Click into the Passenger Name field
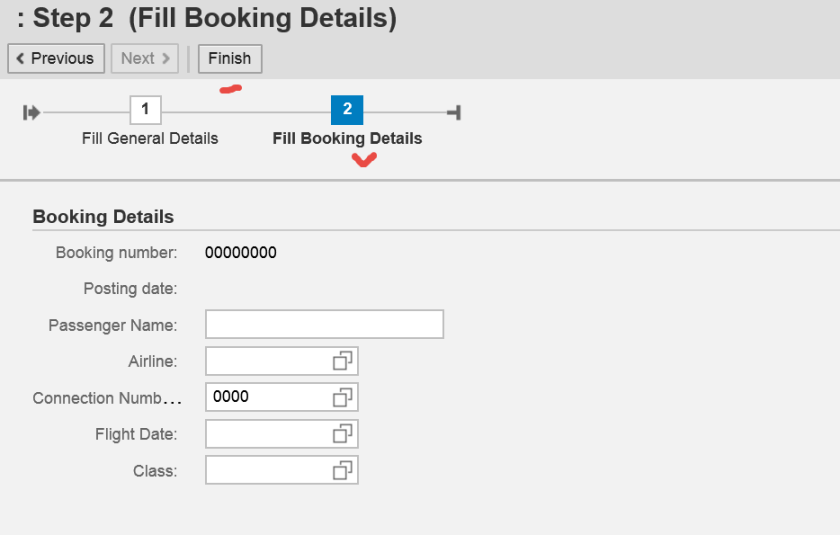The image size is (840, 535). (x=324, y=325)
